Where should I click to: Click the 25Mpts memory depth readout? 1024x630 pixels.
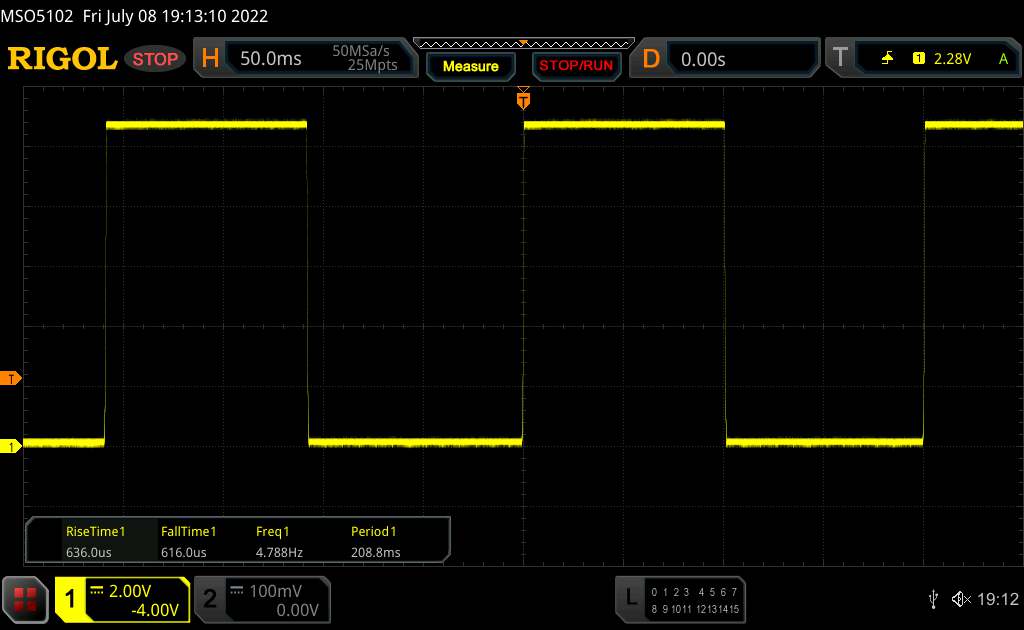[372, 65]
